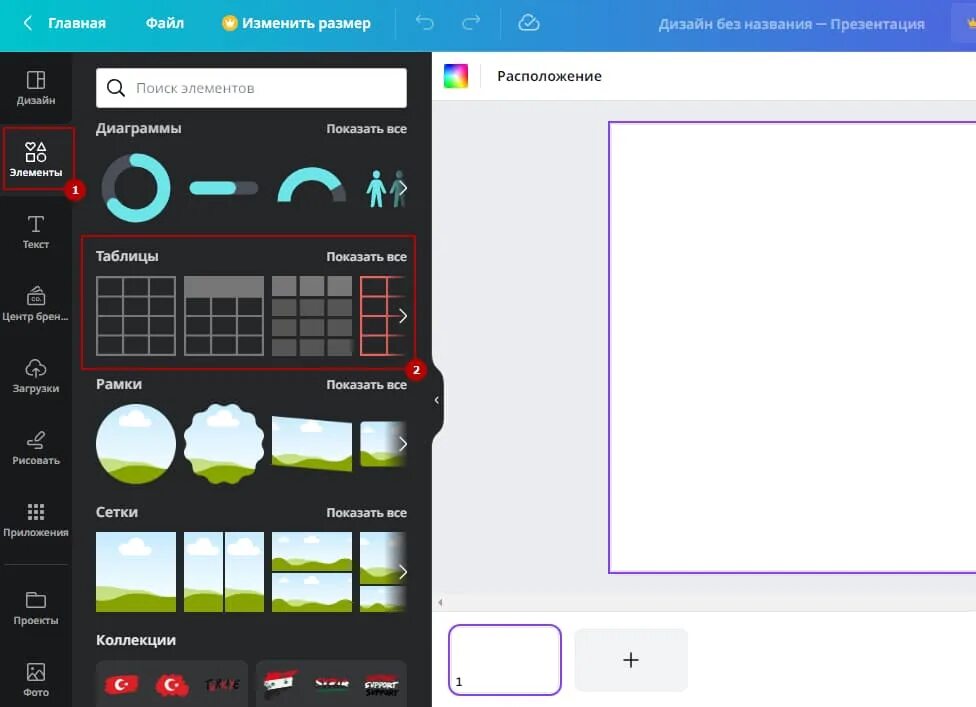
Task: Insert the plain grid table
Action: coord(136,316)
